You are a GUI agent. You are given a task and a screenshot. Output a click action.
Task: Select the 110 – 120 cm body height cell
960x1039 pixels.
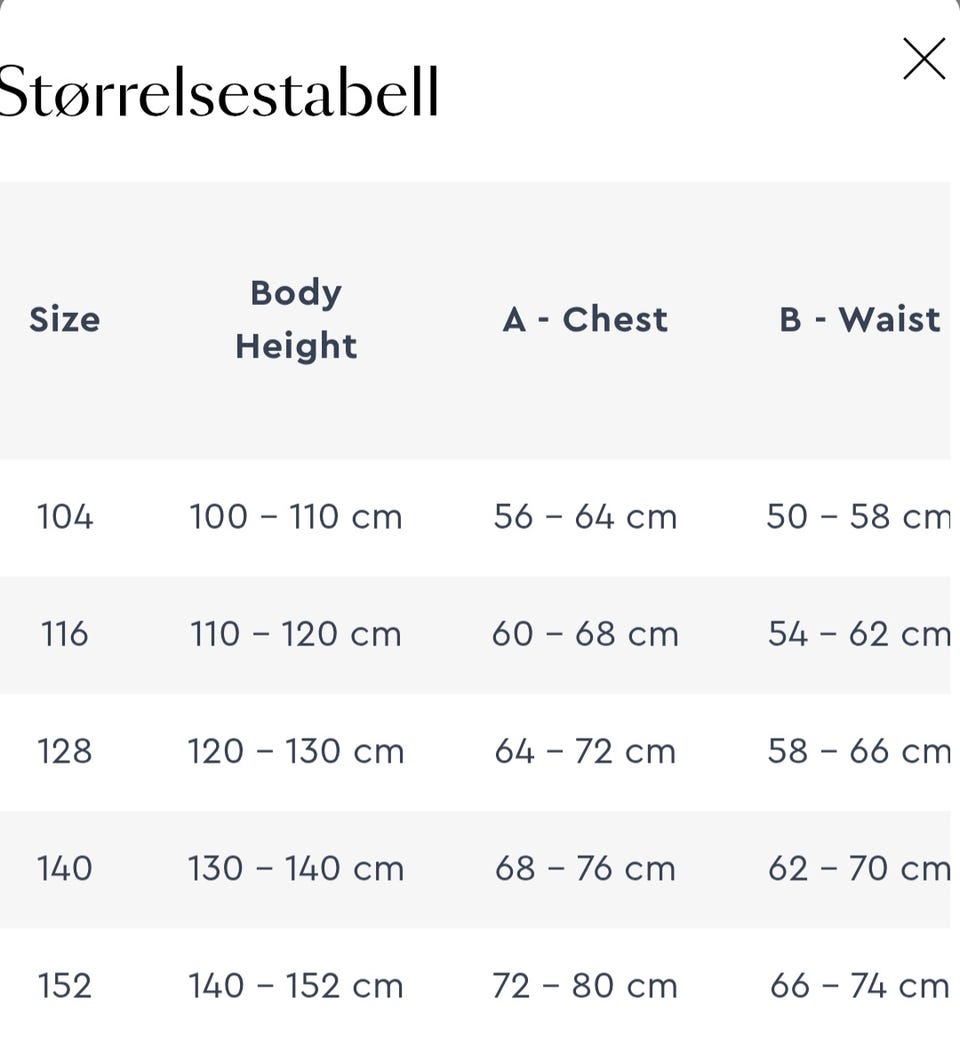coord(296,634)
